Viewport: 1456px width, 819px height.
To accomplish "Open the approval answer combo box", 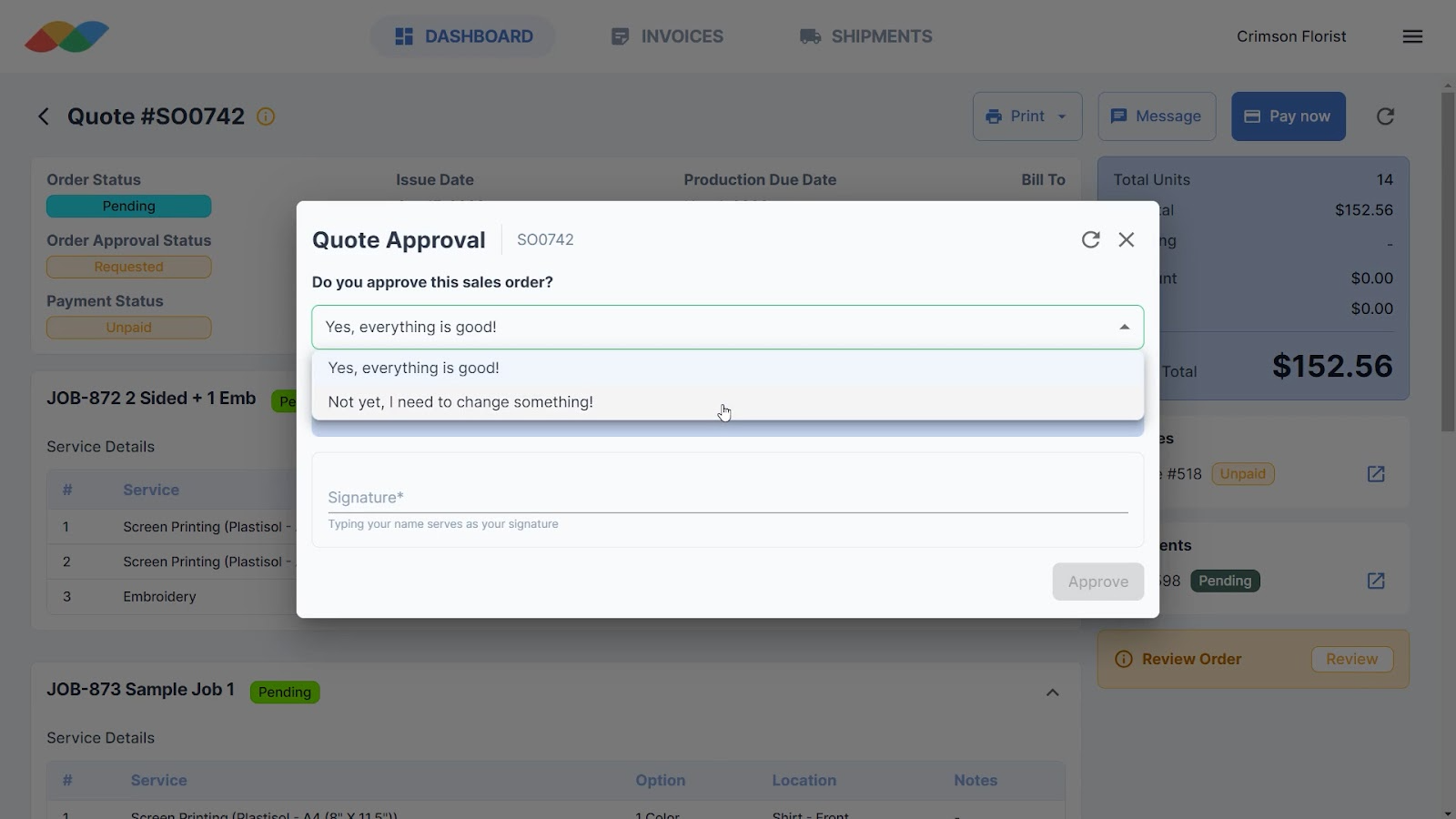I will [x=727, y=327].
